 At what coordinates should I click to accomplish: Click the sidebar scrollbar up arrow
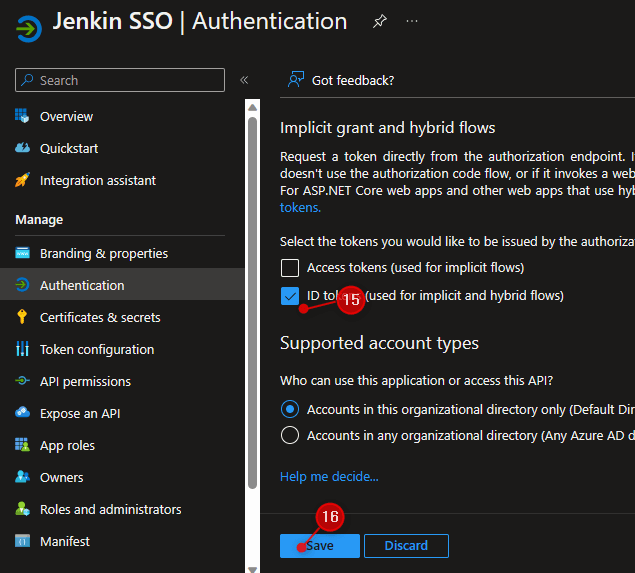[x=252, y=107]
